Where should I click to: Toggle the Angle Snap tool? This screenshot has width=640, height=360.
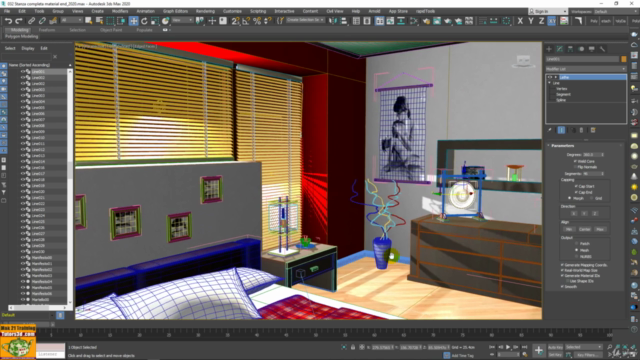point(246,21)
